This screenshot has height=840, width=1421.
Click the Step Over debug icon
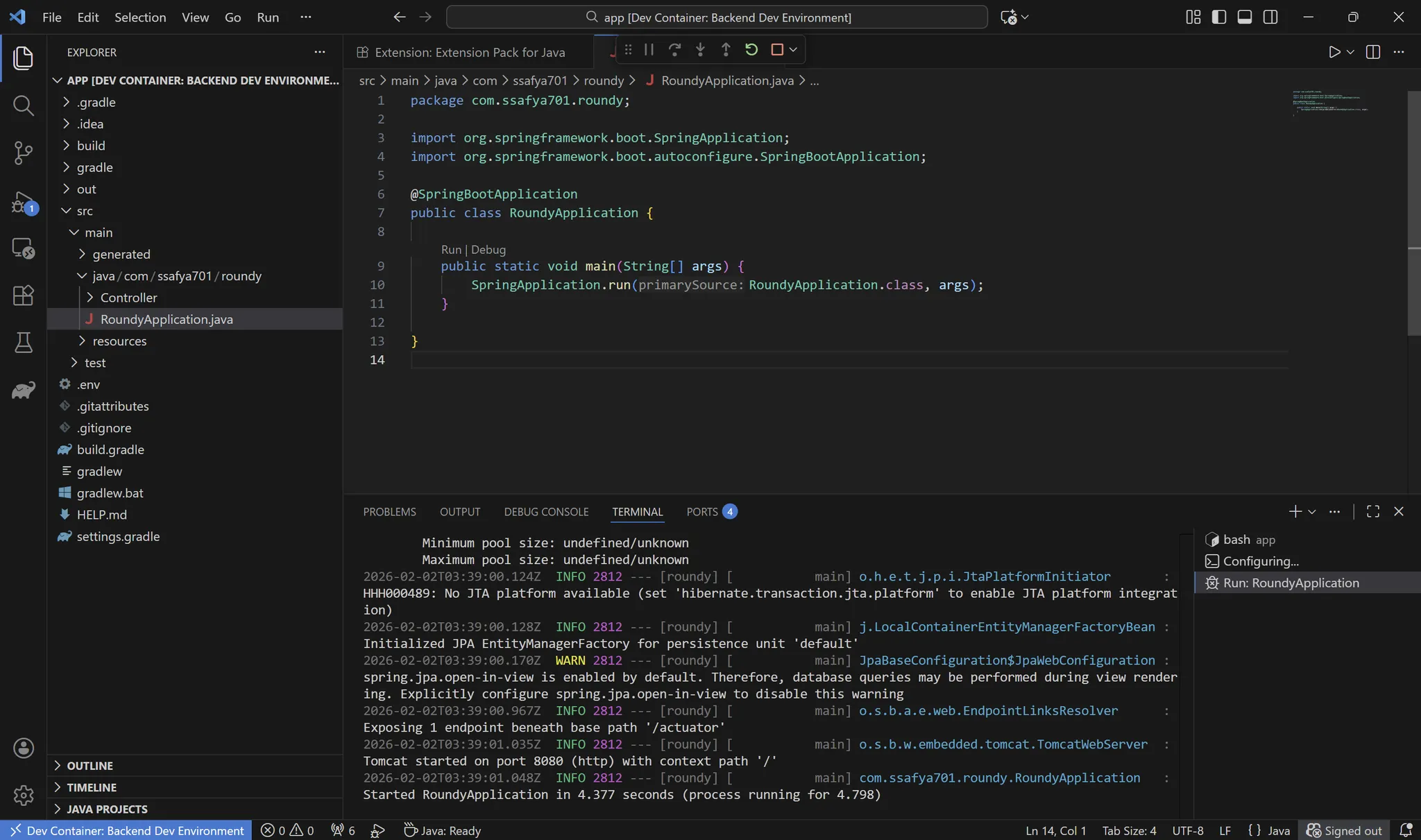click(x=674, y=49)
